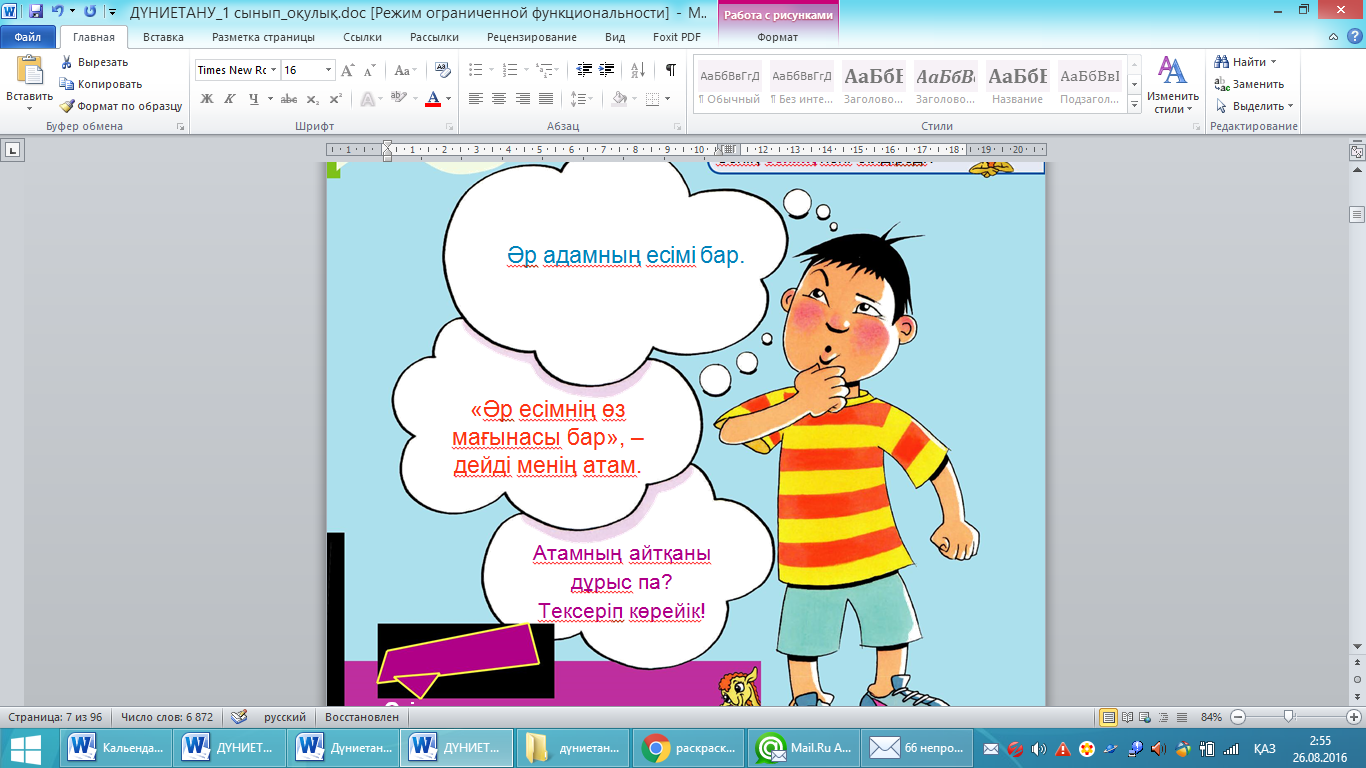Click the Cut (Вырезать) scissors icon
1366x768 pixels.
[x=67, y=62]
